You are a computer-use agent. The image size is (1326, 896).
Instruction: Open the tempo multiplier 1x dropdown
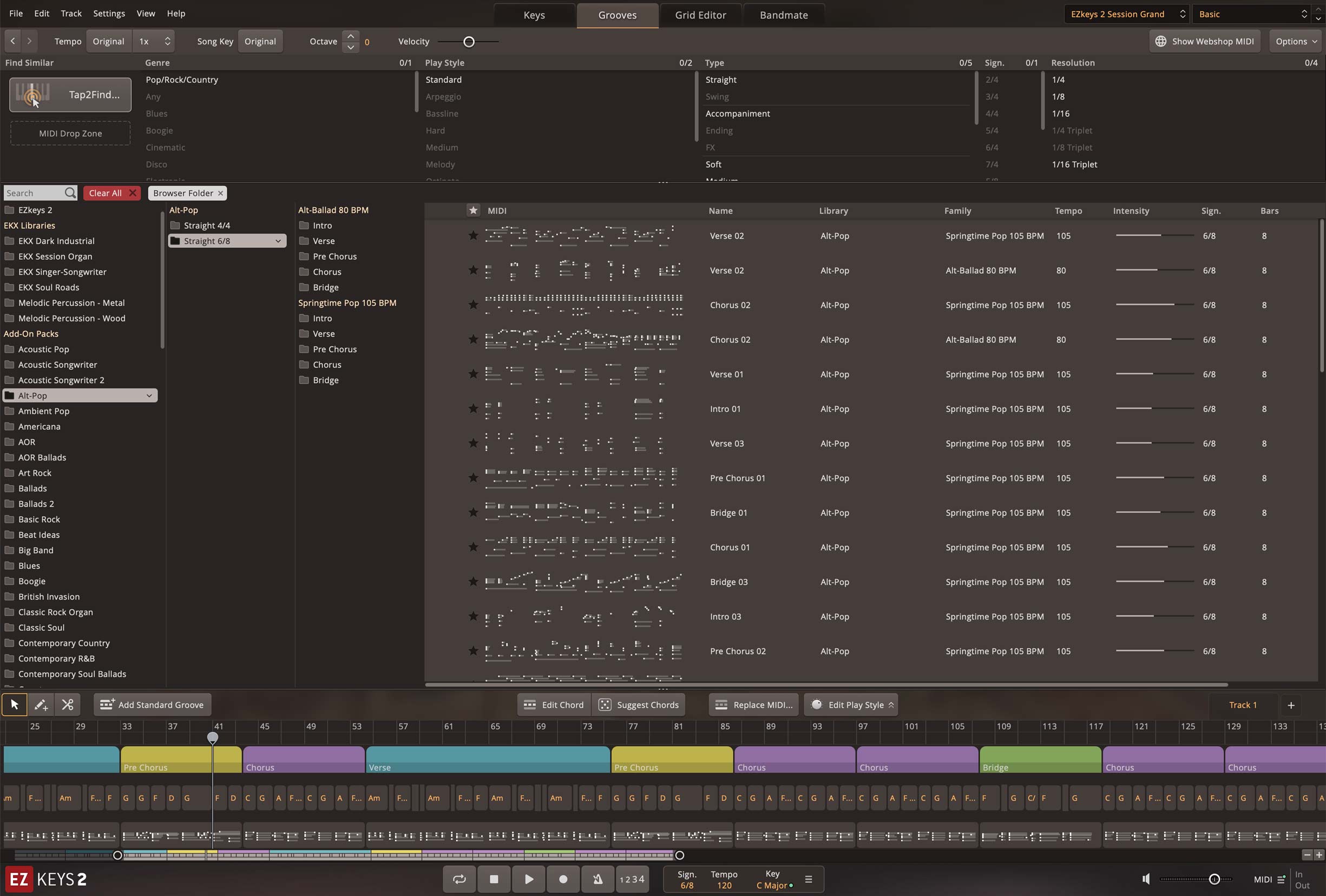click(154, 41)
